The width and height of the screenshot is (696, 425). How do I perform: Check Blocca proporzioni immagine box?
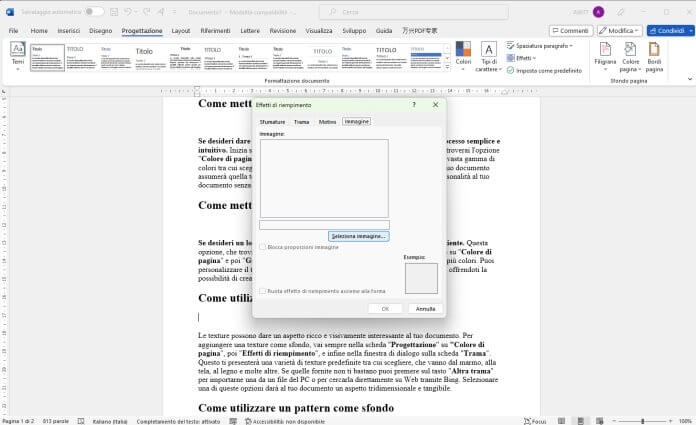coord(263,247)
